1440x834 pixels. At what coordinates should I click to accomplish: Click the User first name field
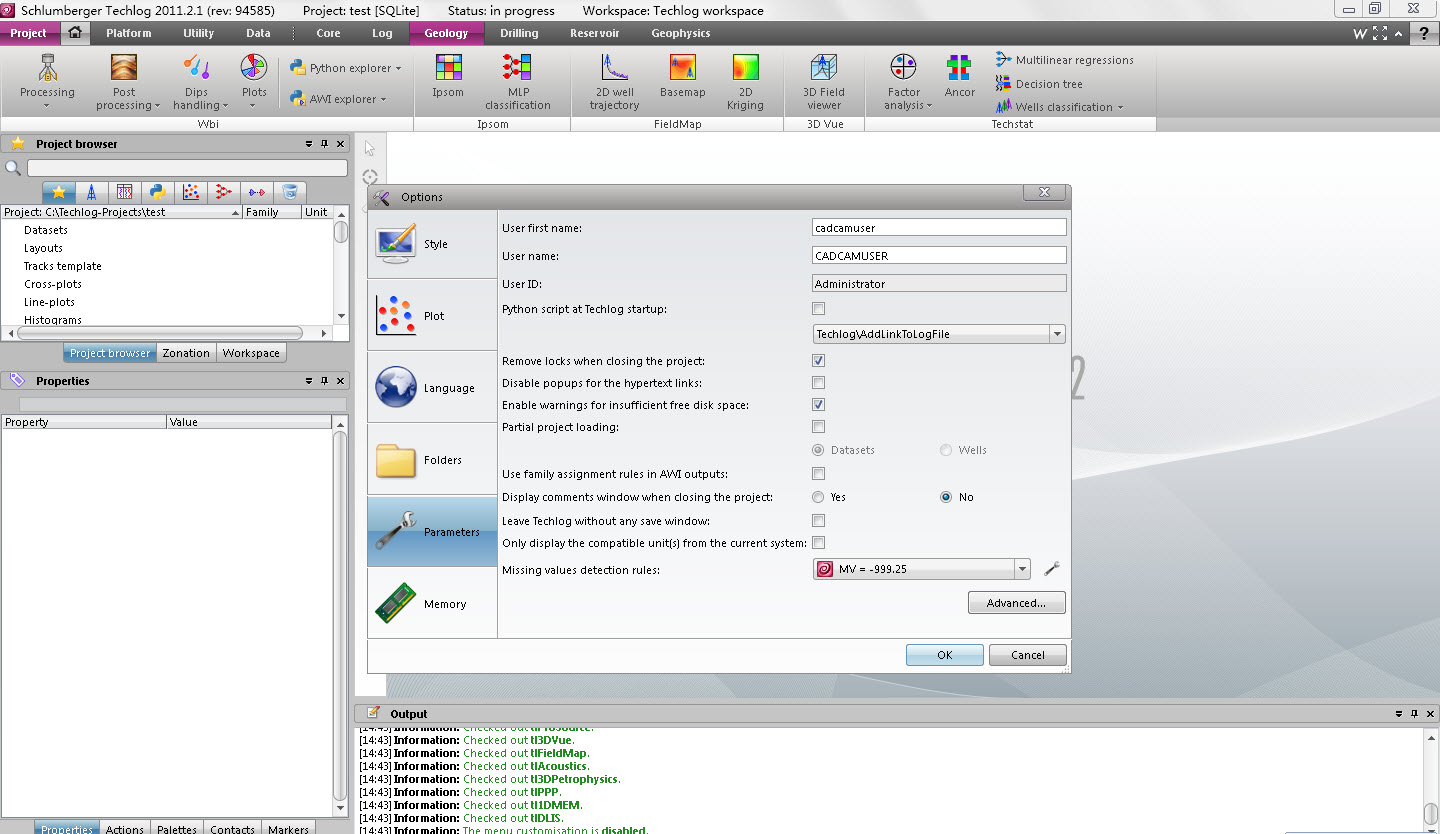pyautogui.click(x=939, y=228)
